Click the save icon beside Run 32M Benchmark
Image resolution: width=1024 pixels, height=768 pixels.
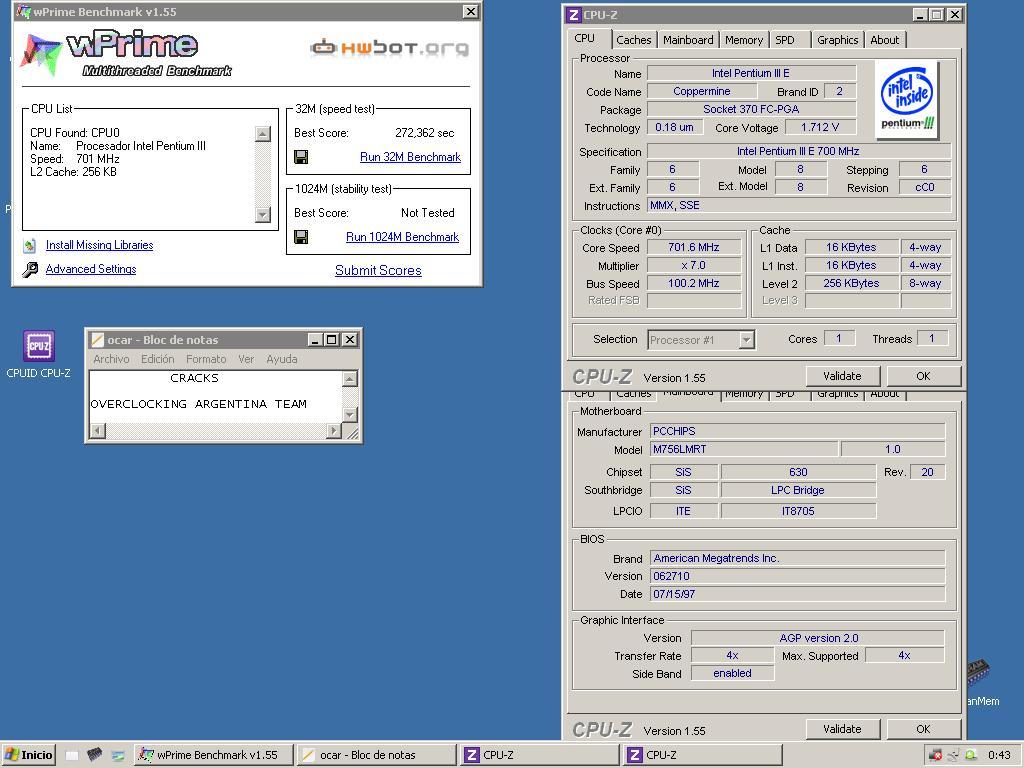coord(301,157)
